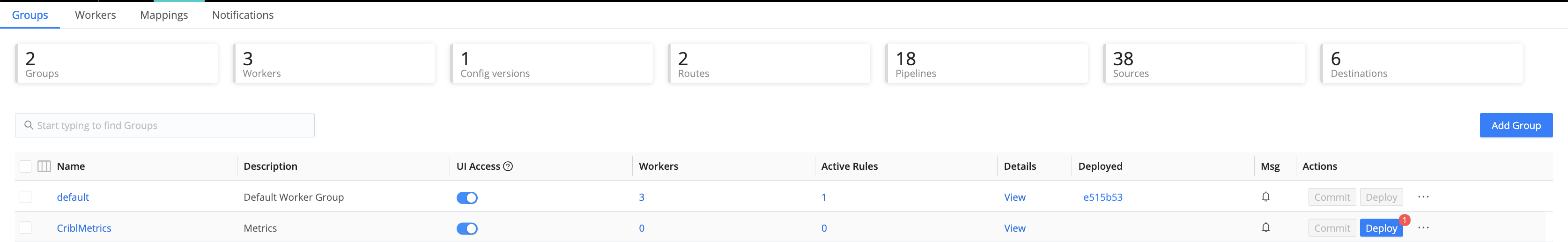The image size is (1568, 242).
Task: Open more actions menu for default group
Action: point(1423,197)
